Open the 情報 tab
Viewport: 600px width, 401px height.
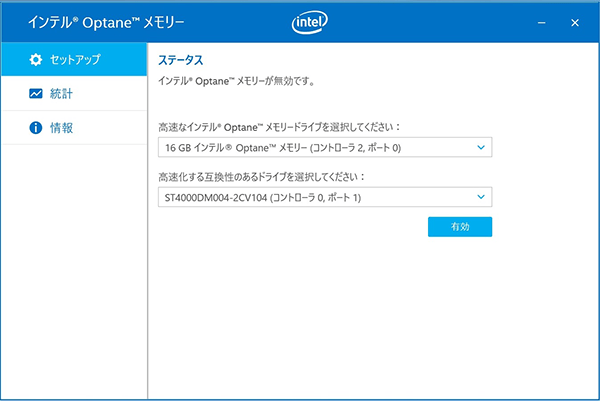[x=74, y=127]
